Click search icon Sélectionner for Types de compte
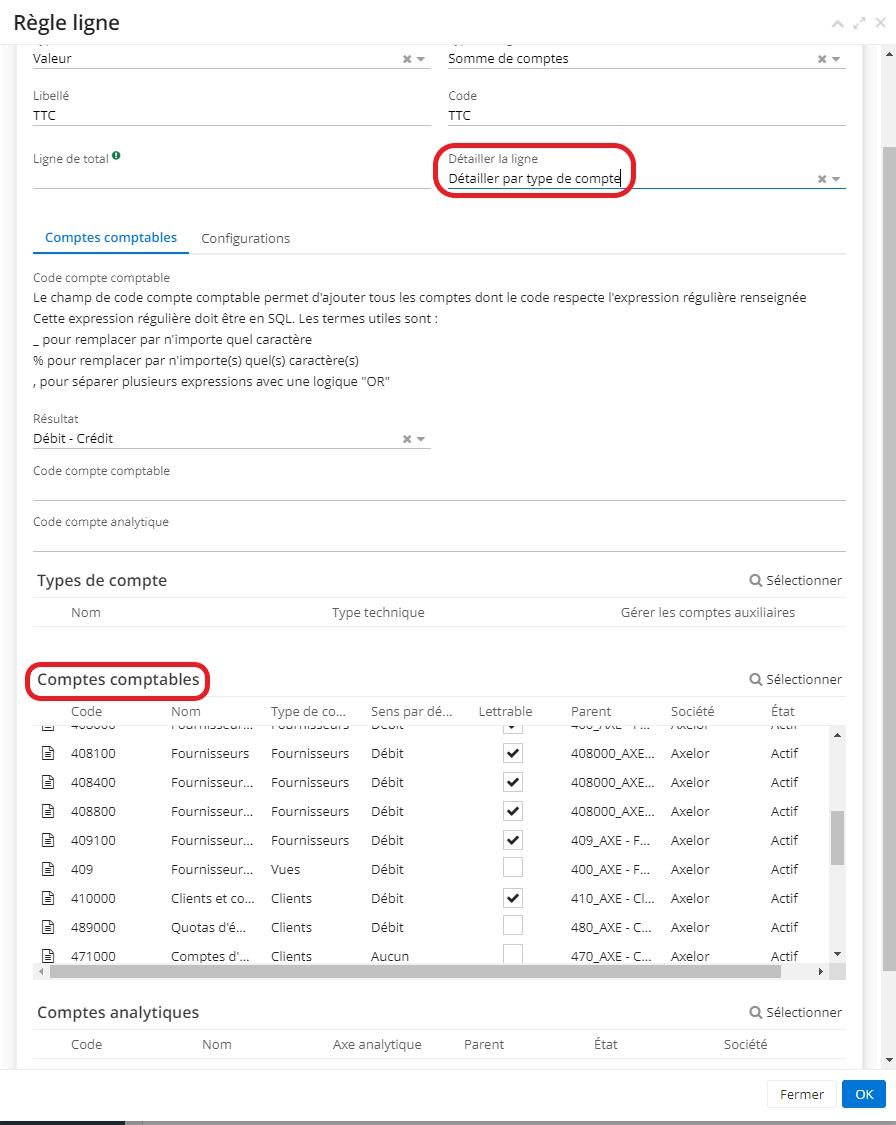This screenshot has height=1125, width=896. tap(795, 581)
